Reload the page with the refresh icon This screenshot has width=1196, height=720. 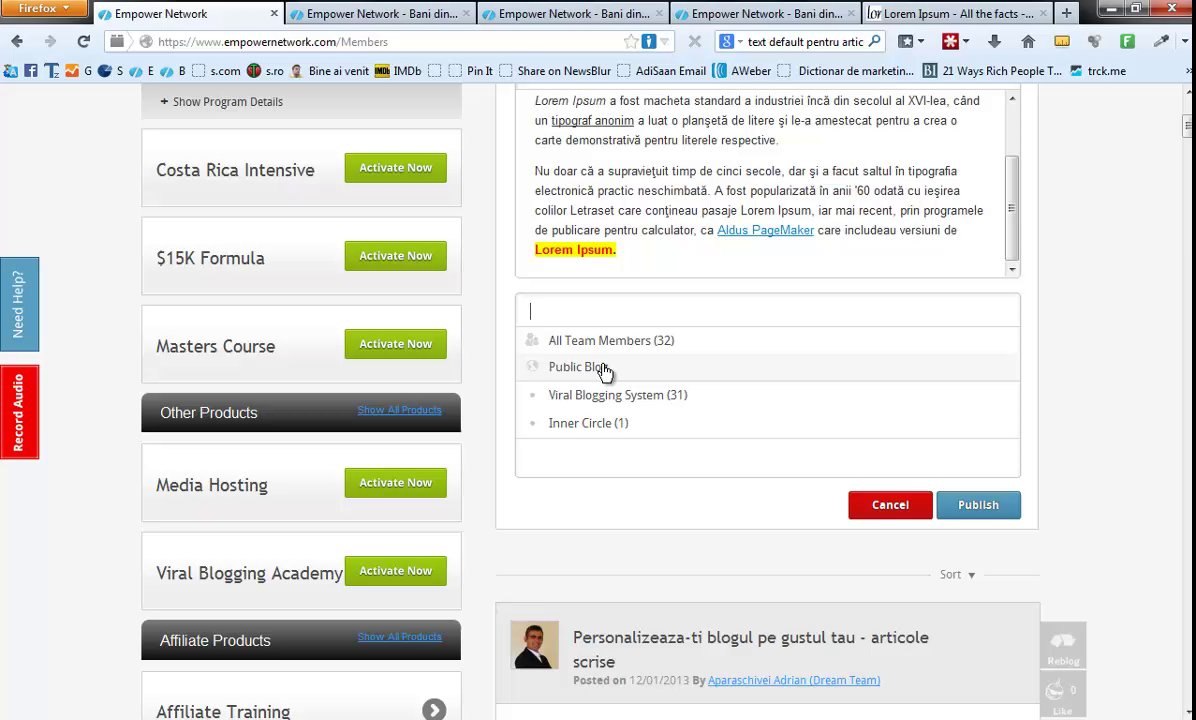click(84, 41)
